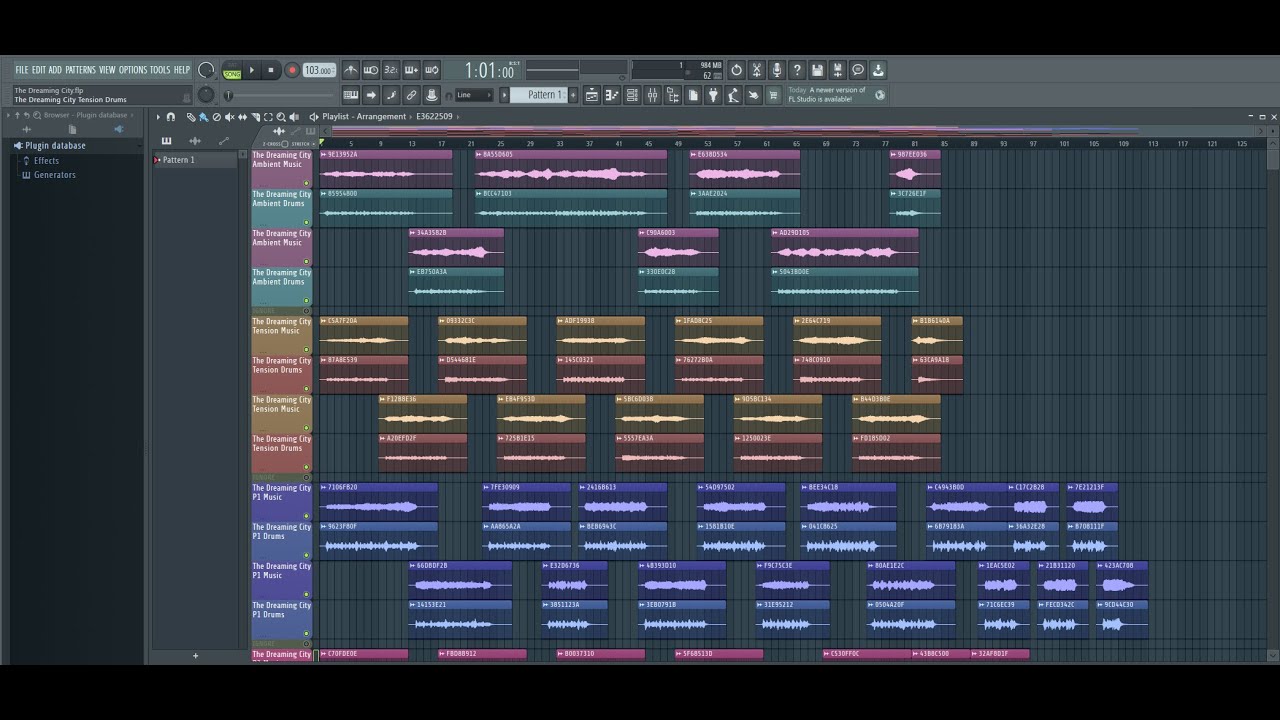Select Plugin database in the browser
1280x720 pixels.
click(55, 145)
